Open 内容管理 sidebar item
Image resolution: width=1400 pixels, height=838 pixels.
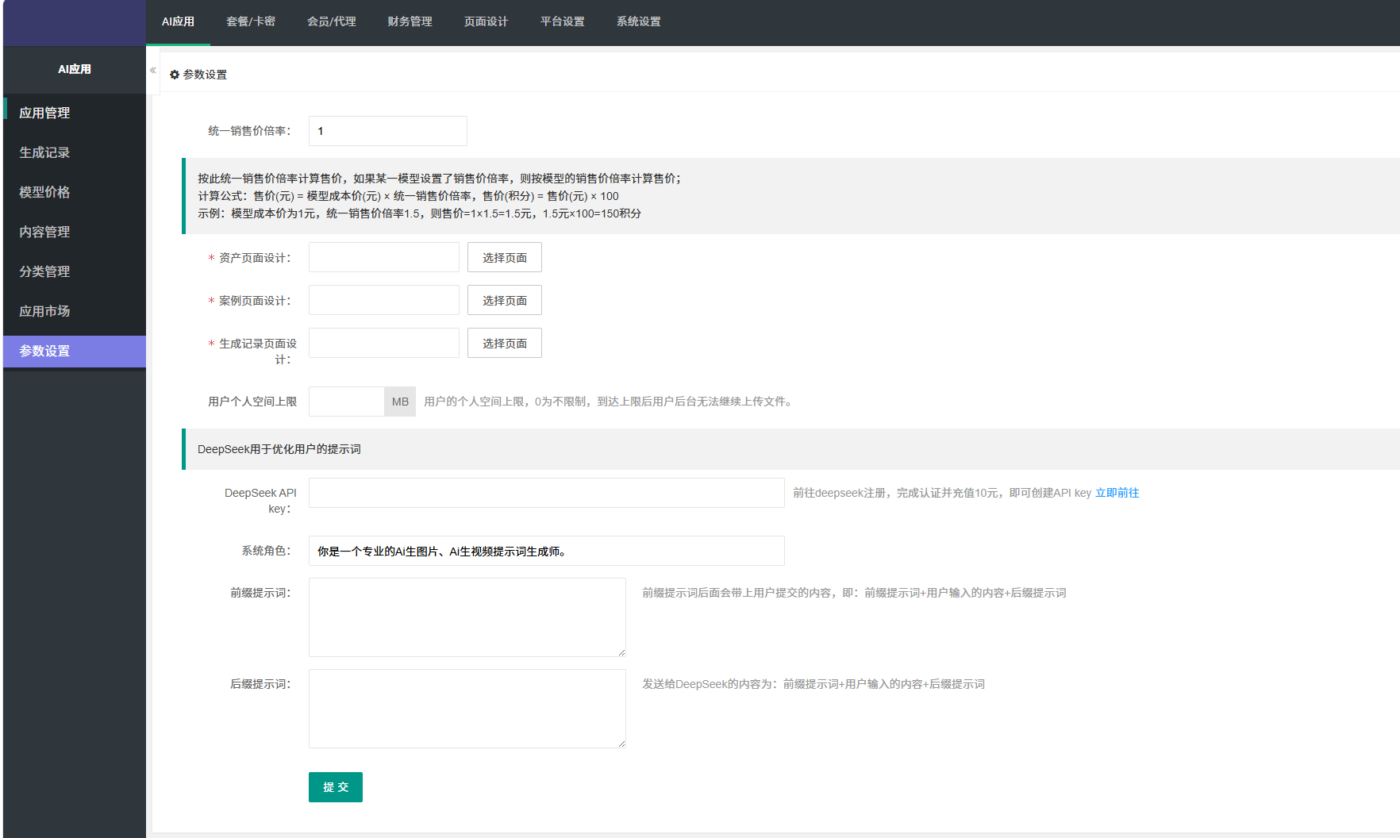tap(75, 232)
